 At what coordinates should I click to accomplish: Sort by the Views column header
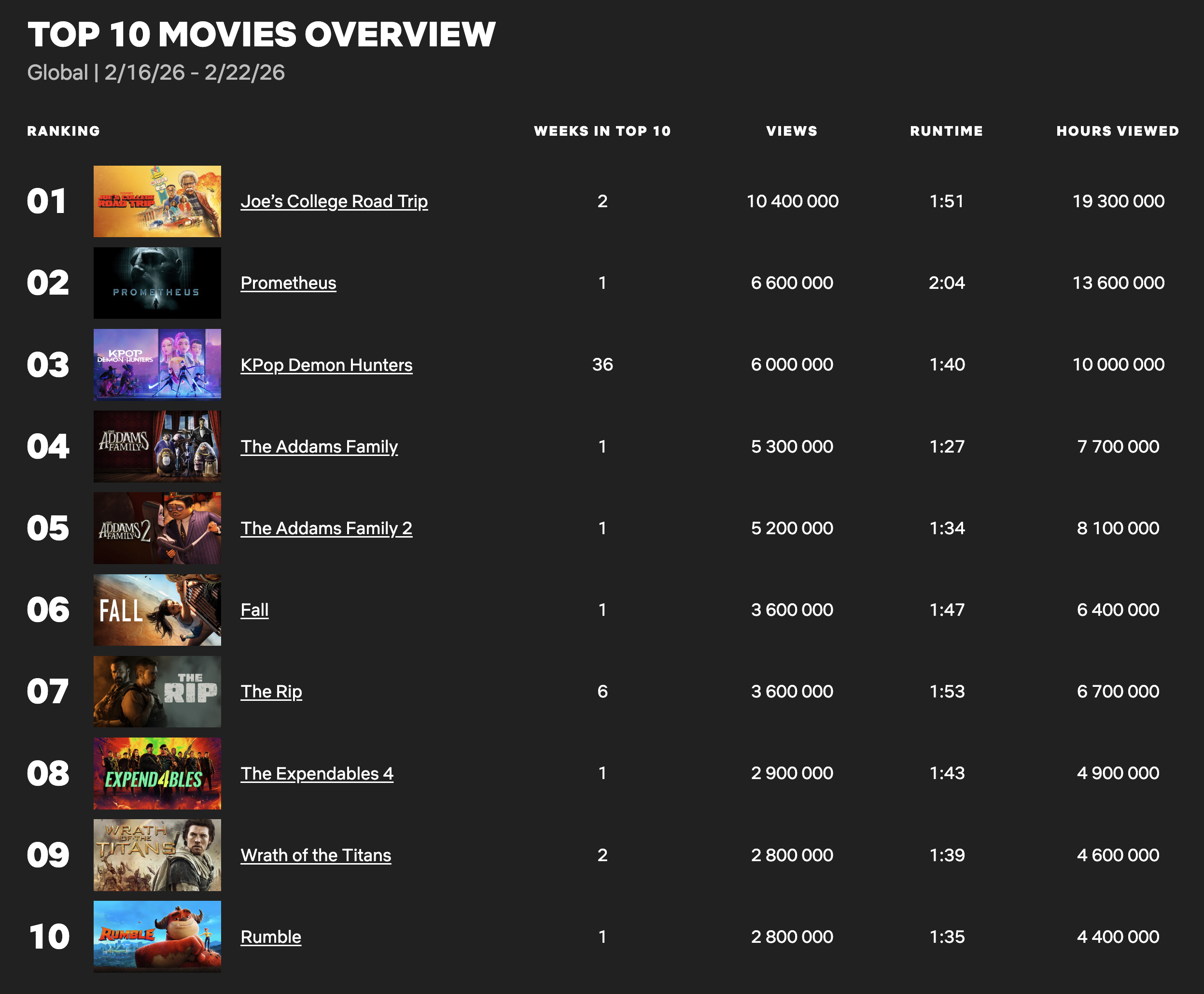(792, 130)
